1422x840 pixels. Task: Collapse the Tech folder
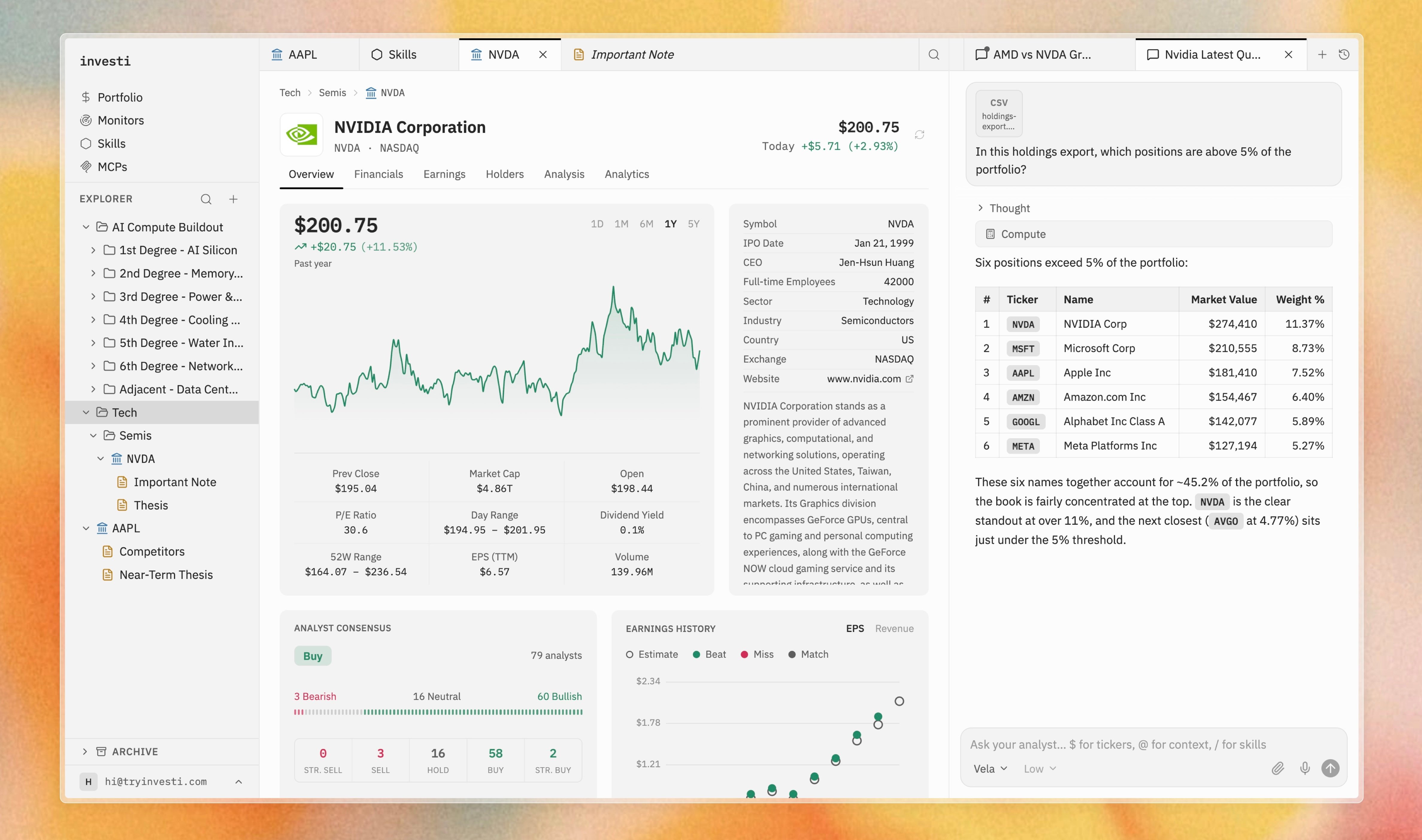point(86,413)
